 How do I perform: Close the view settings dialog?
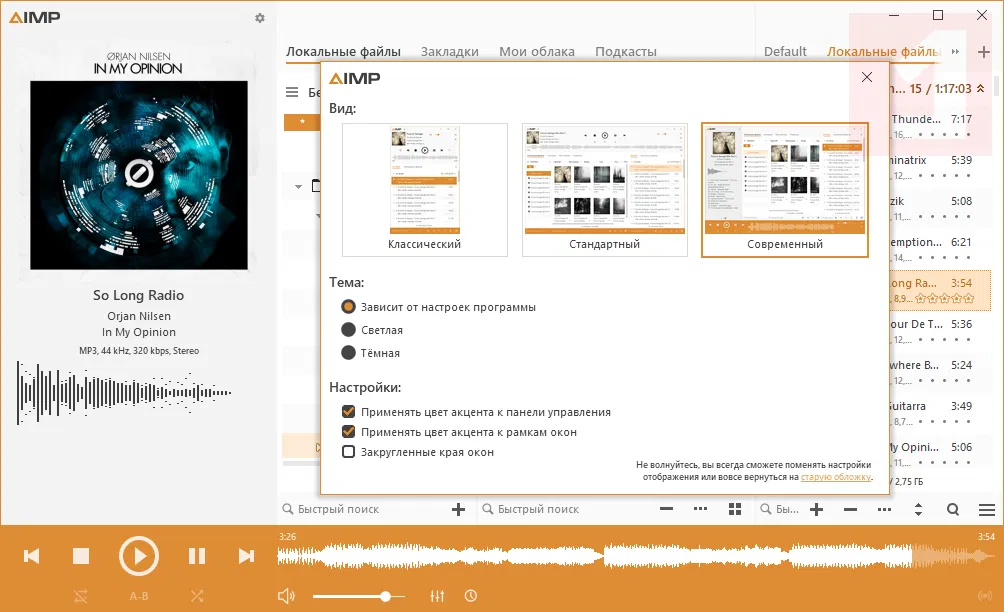[867, 77]
